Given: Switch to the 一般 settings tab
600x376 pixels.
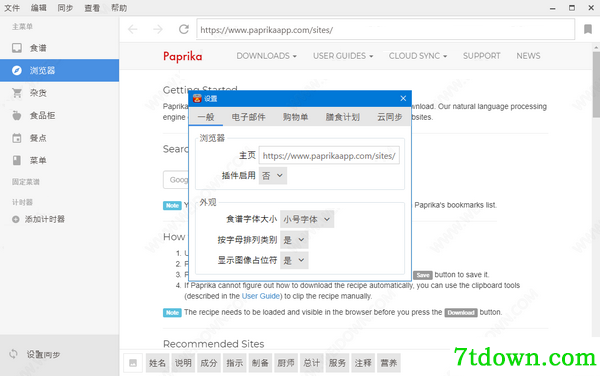Looking at the screenshot, I should [206, 117].
